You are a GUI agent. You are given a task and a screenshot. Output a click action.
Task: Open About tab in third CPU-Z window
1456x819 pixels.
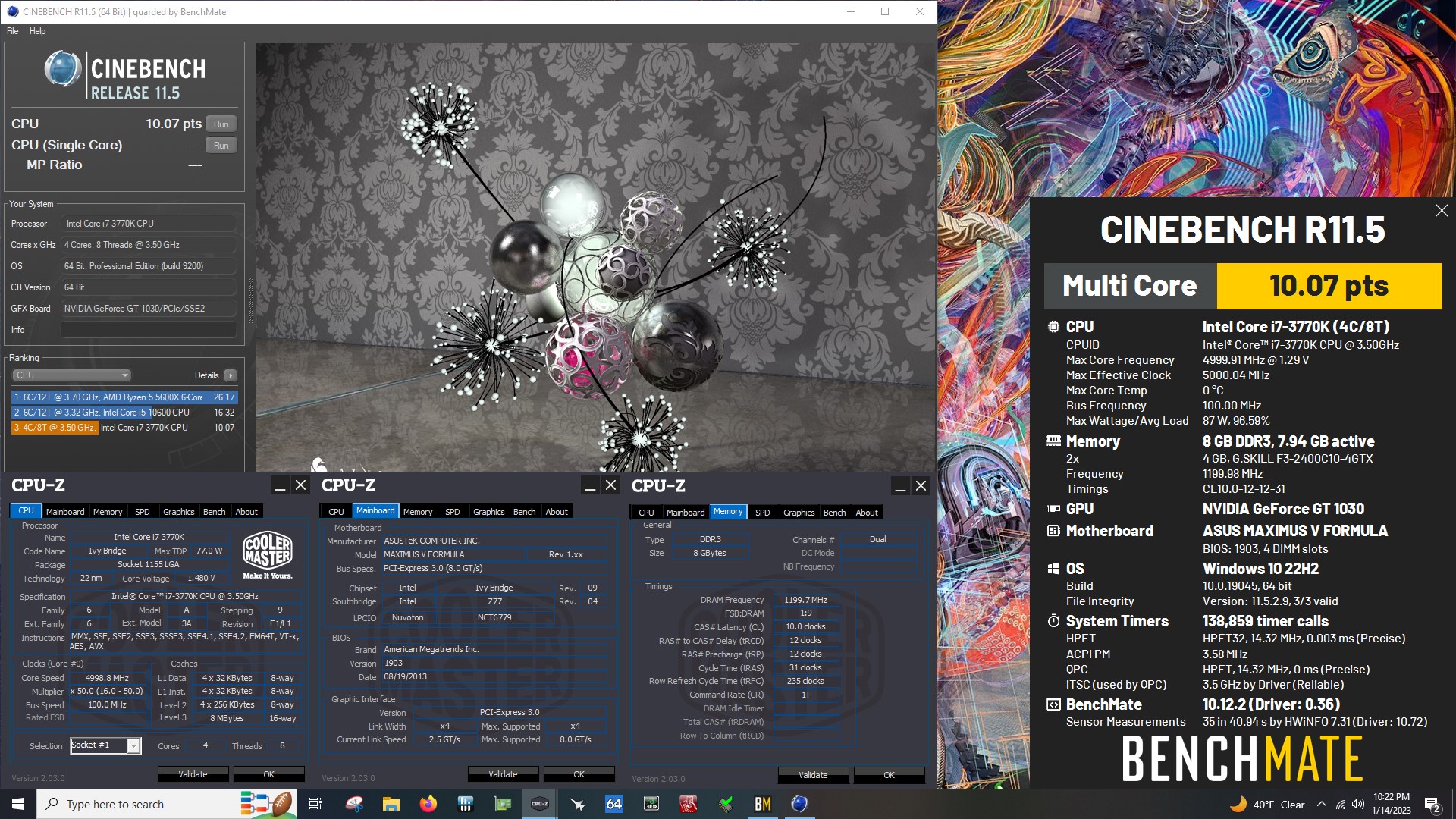(867, 513)
